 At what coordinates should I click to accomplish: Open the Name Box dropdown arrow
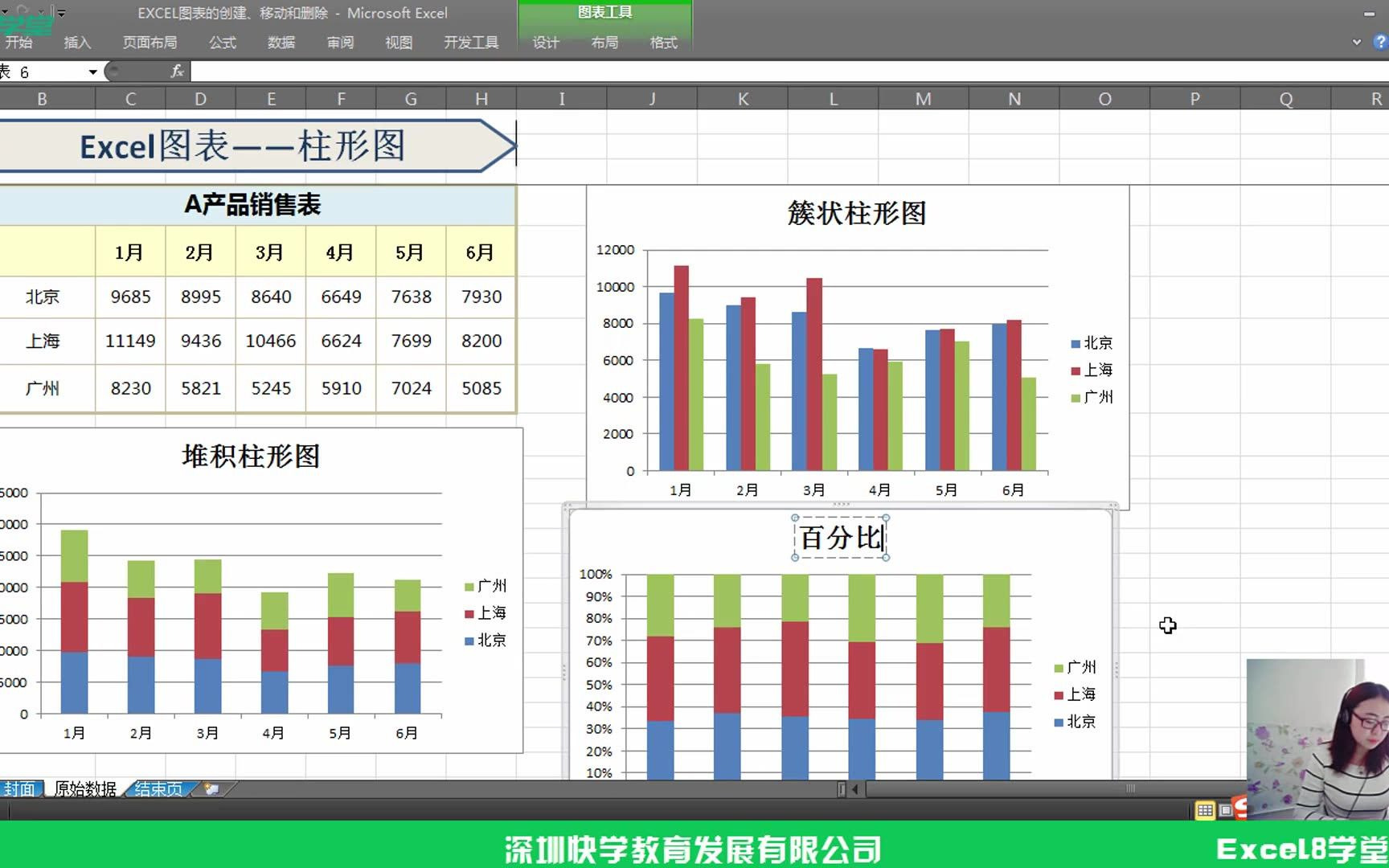92,72
